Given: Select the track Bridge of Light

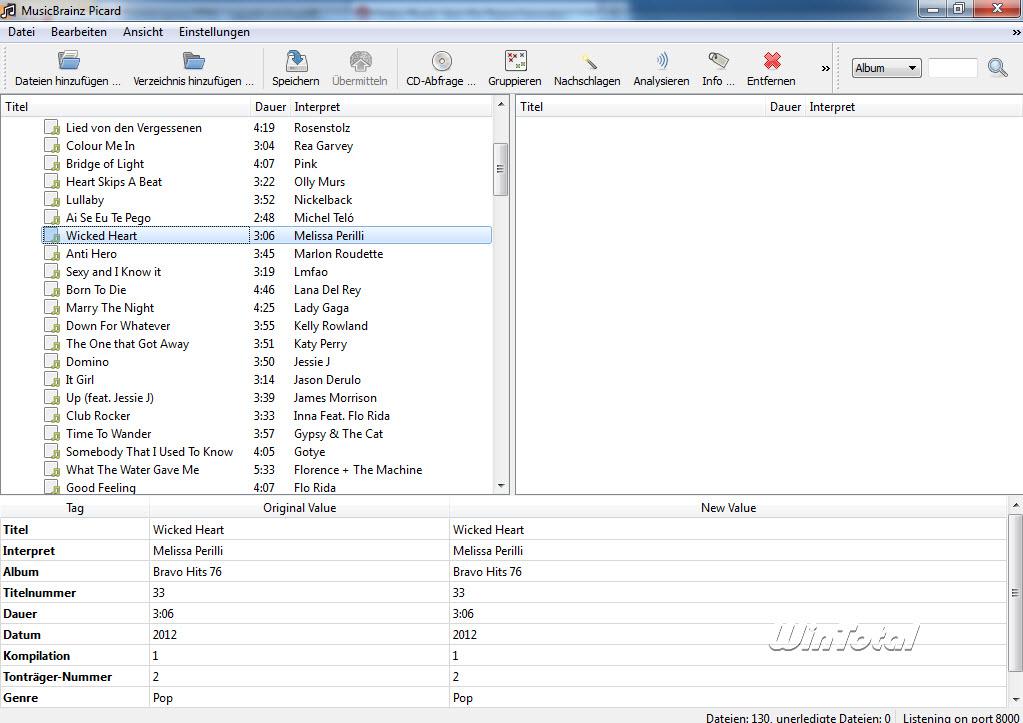Looking at the screenshot, I should click(104, 164).
